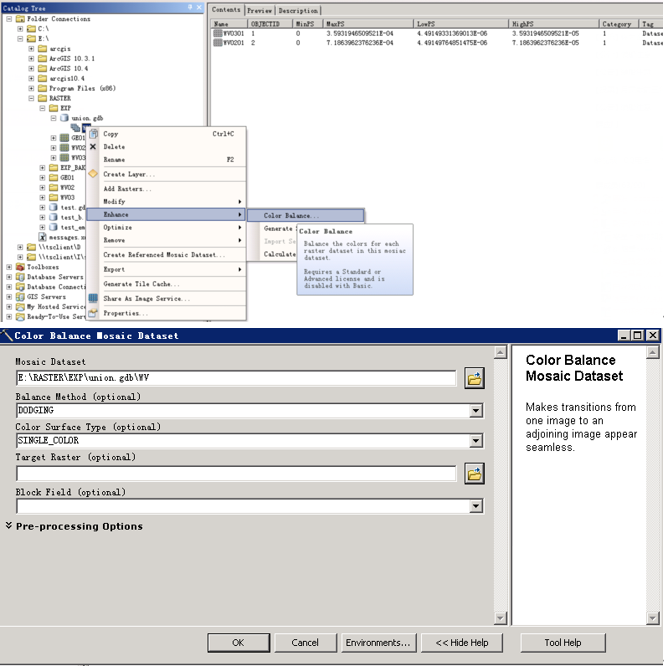Select My Hosted Services icon
664x666 pixels.
20,307
